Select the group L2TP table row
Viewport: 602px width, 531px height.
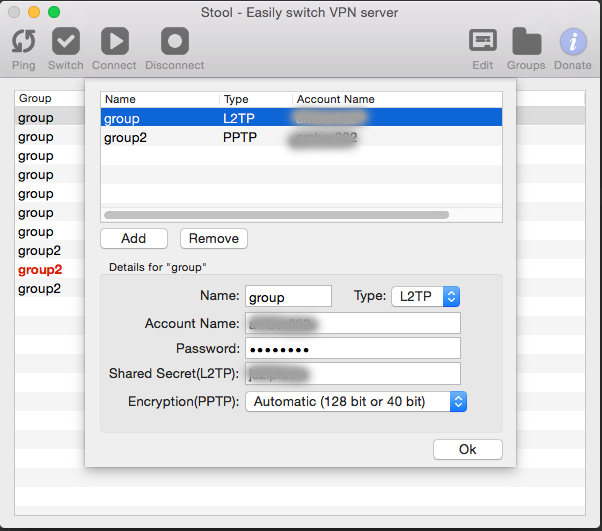[301, 117]
